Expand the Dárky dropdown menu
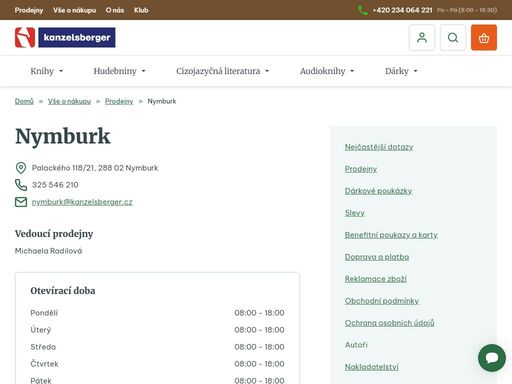This screenshot has width=512, height=384. pos(401,71)
